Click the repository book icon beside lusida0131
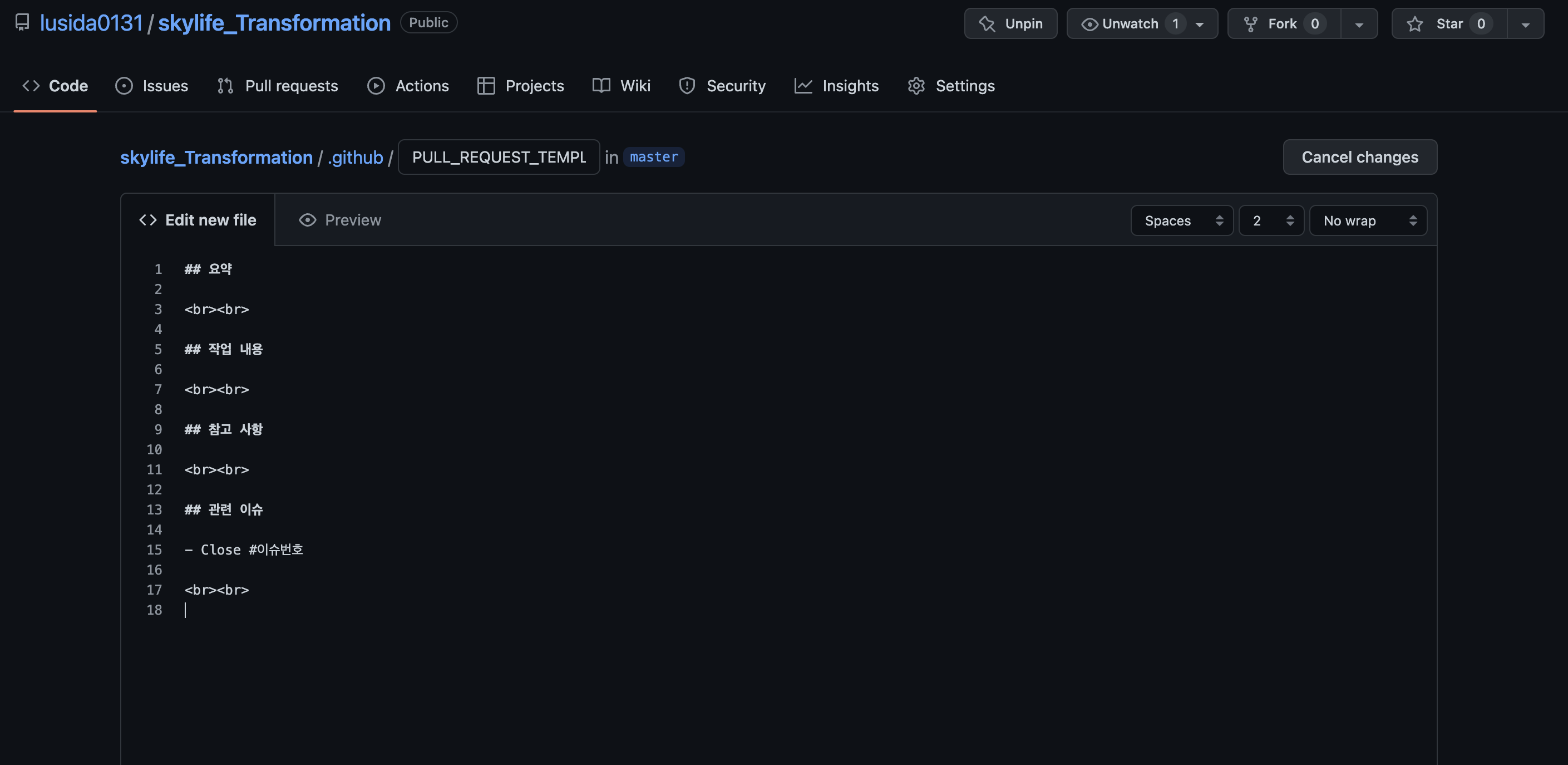The image size is (1568, 765). tap(22, 22)
